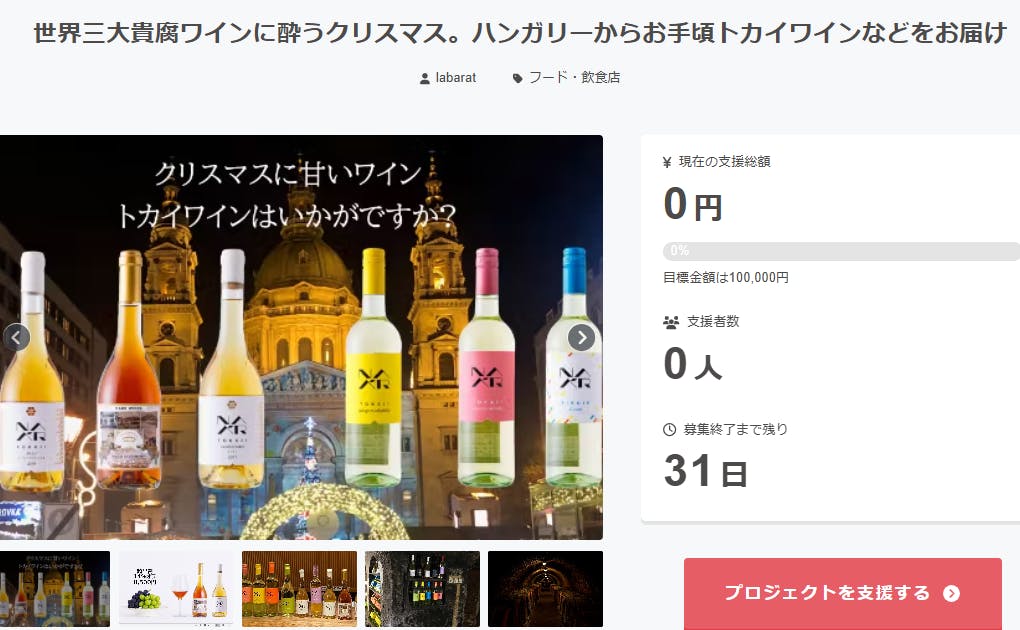Select the fourth thumbnail of the stone cellar wall
This screenshot has height=630, width=1020.
[422, 589]
